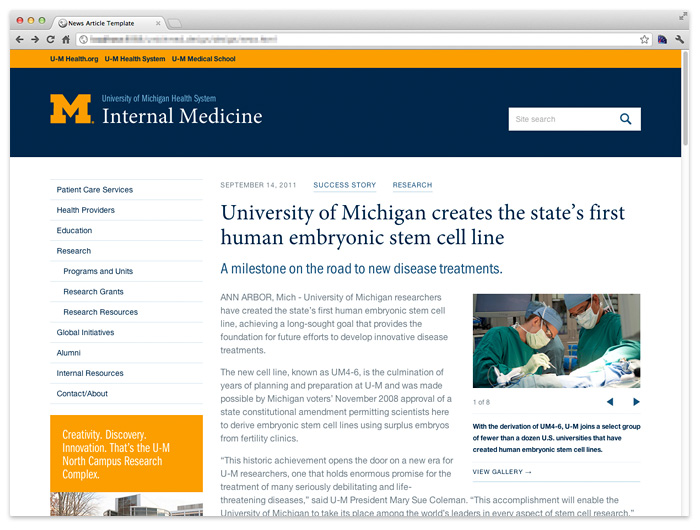700x530 pixels.
Task: Open Health Providers in sidebar
Action: (126, 210)
